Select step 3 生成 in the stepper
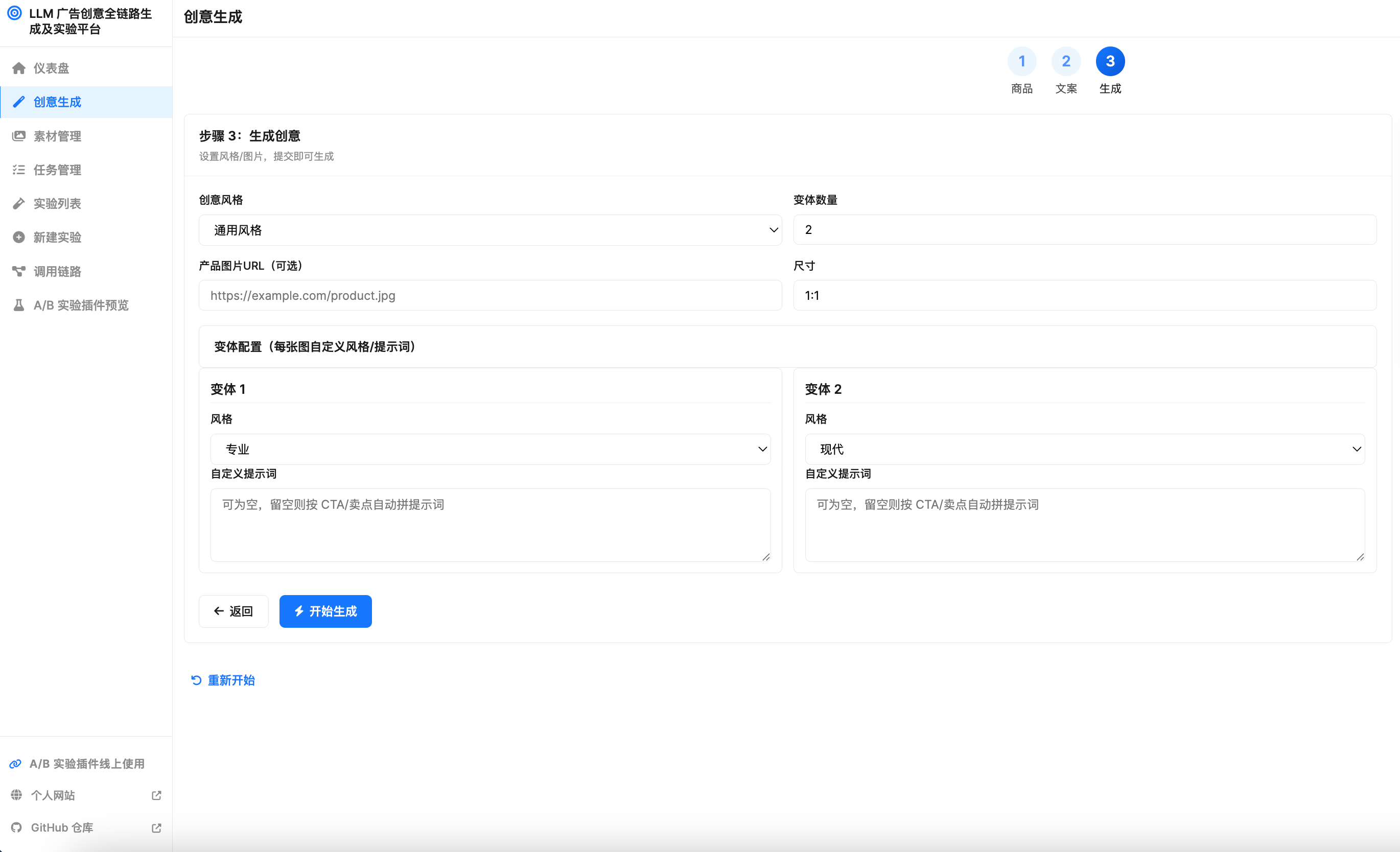The image size is (1400, 852). click(1110, 61)
